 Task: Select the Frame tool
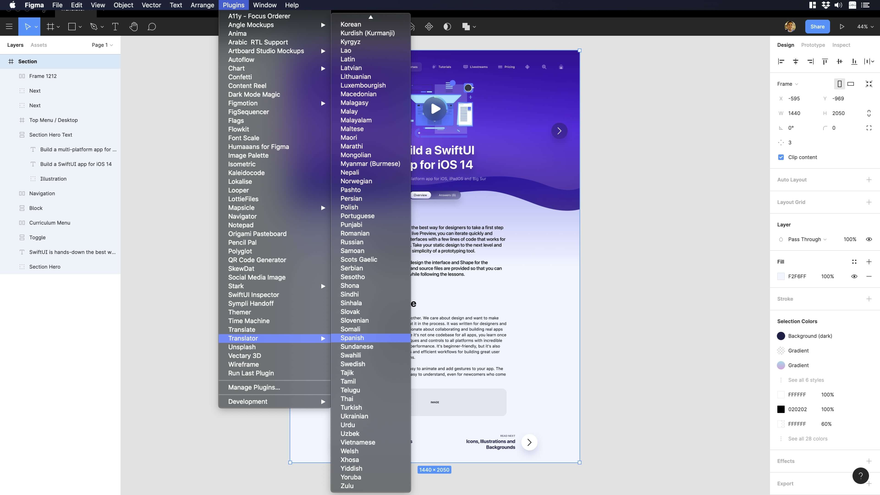point(50,26)
